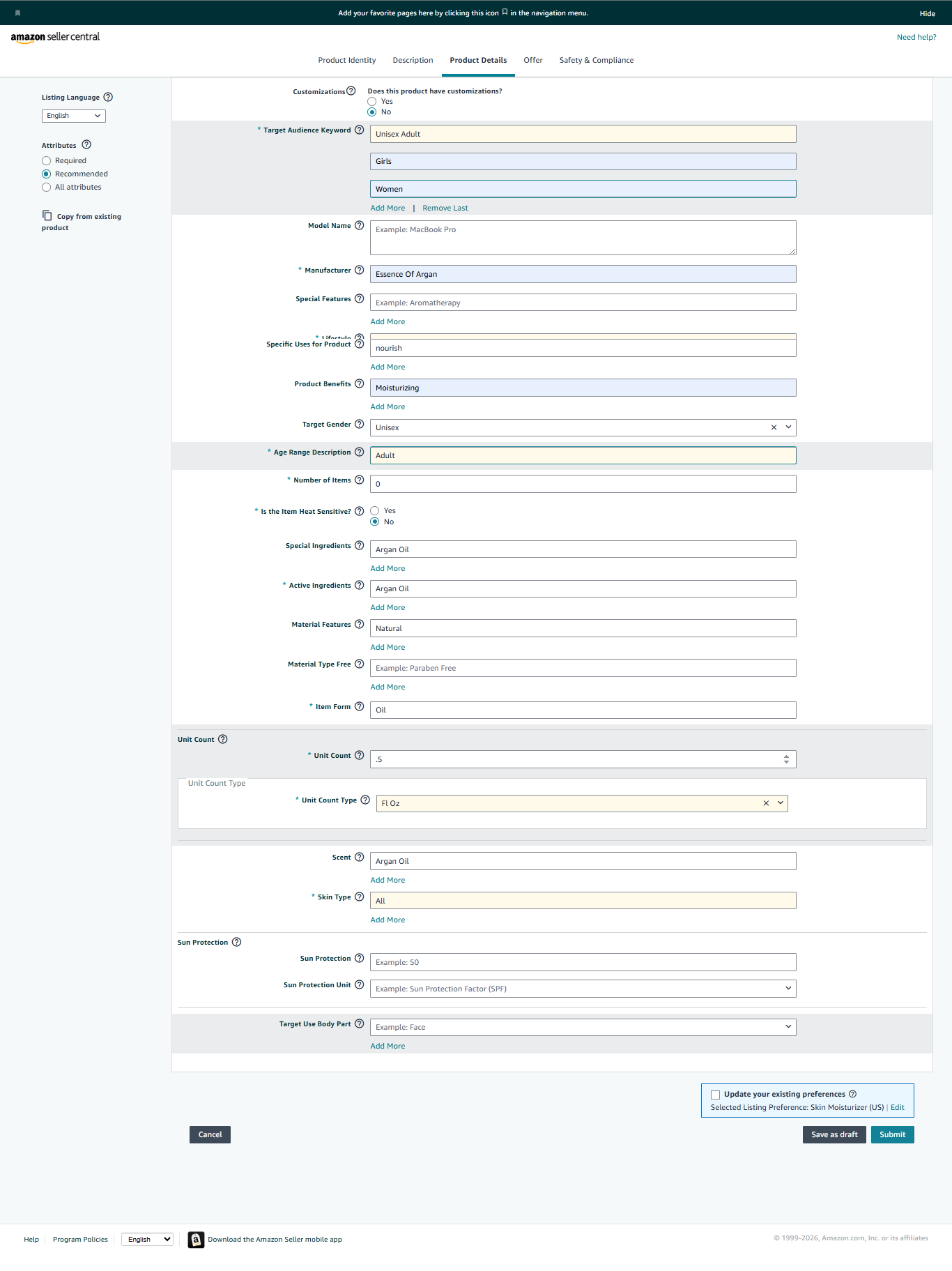
Task: Click the Copy from existing product icon
Action: click(x=47, y=215)
